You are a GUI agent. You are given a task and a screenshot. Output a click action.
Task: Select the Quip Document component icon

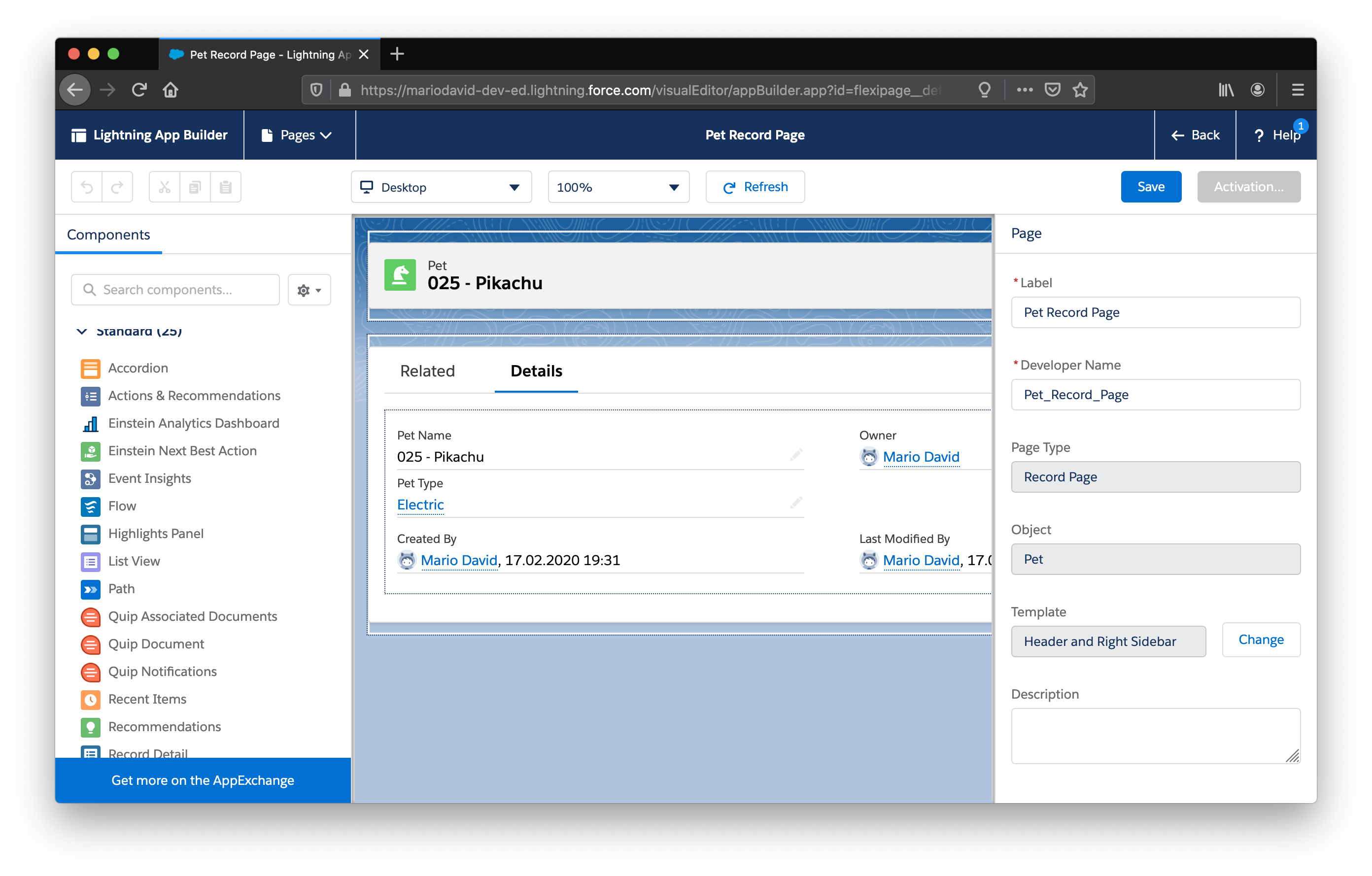[91, 644]
